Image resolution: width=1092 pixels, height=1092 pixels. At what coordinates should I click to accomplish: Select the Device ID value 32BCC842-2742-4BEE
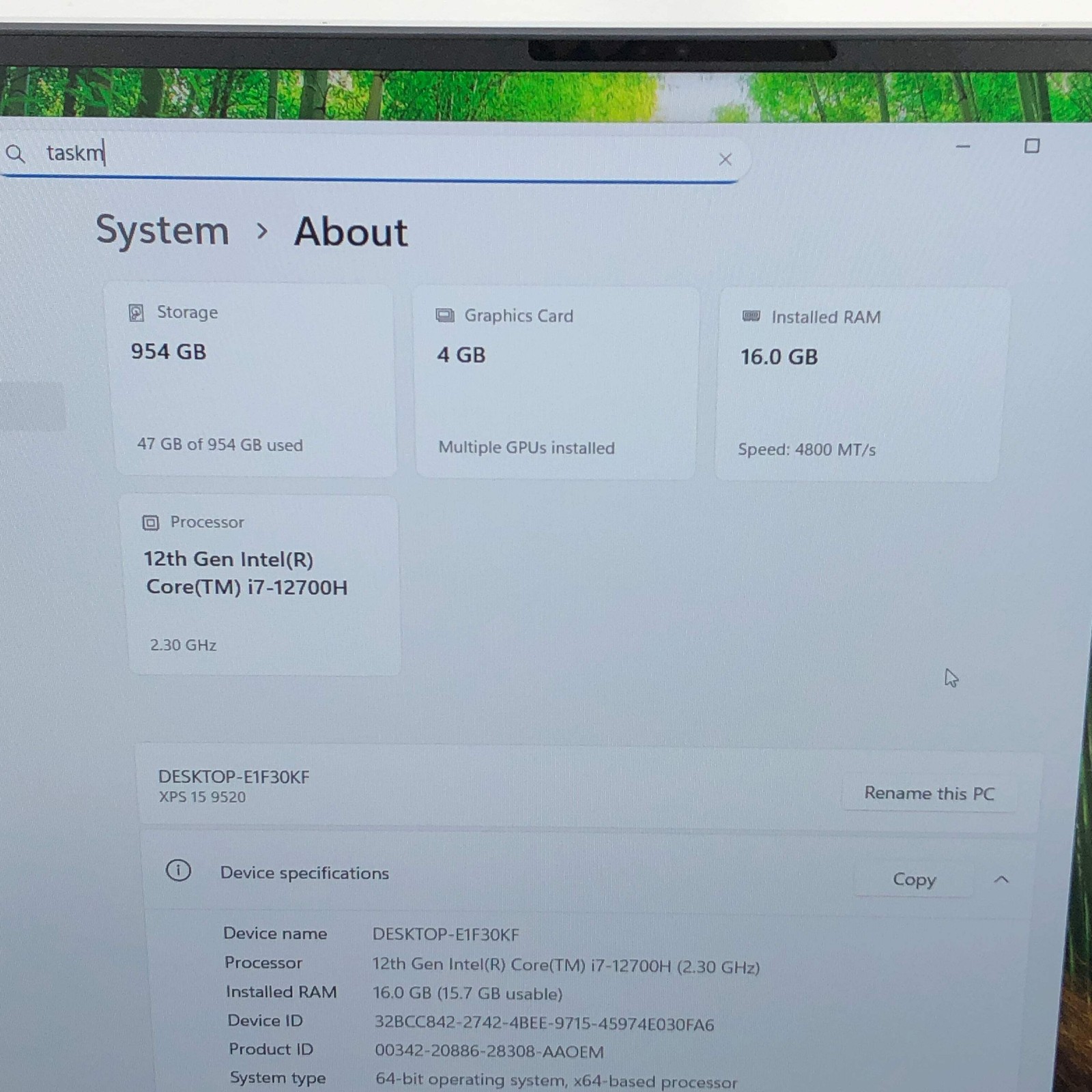pos(544,1023)
